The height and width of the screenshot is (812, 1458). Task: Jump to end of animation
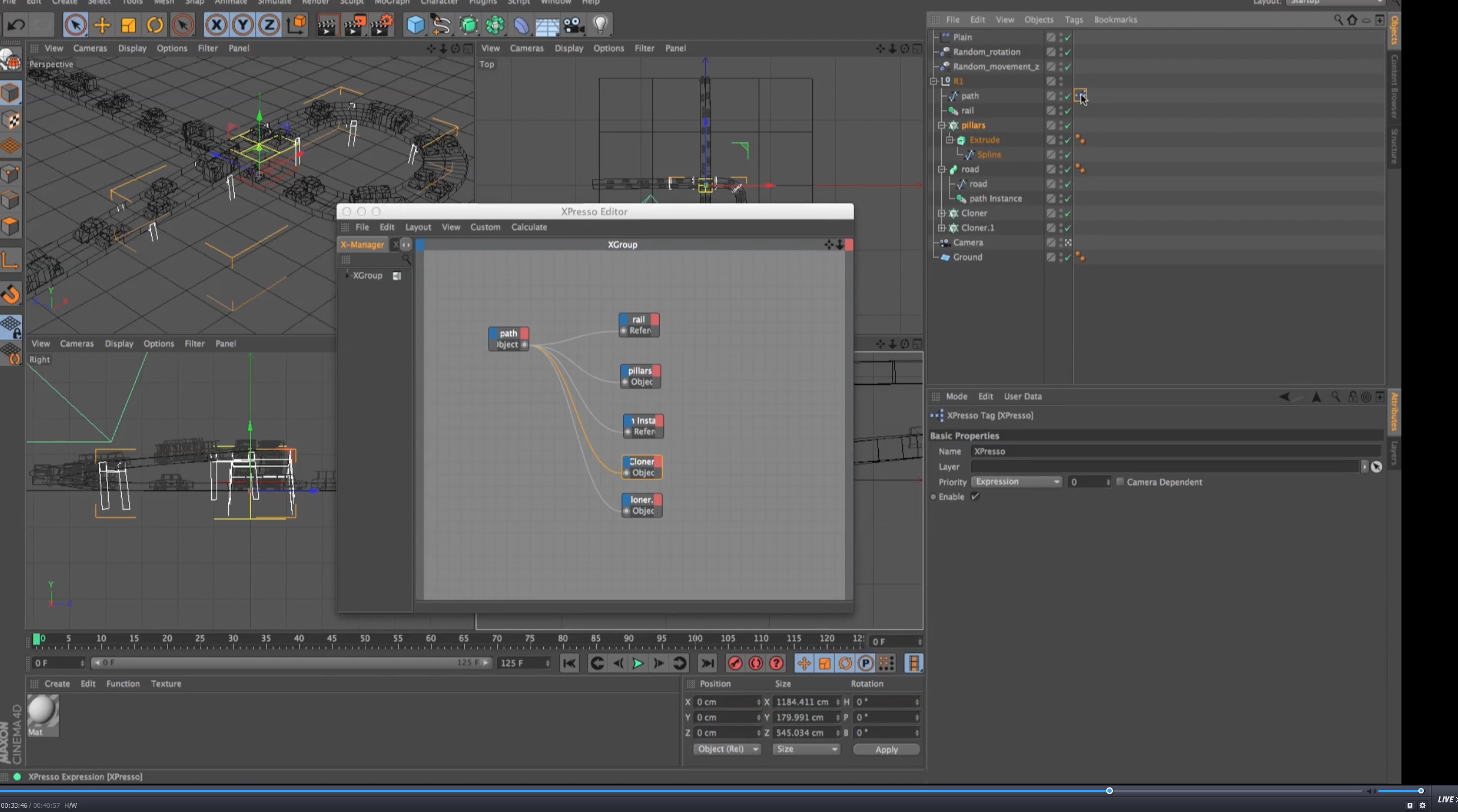point(707,663)
